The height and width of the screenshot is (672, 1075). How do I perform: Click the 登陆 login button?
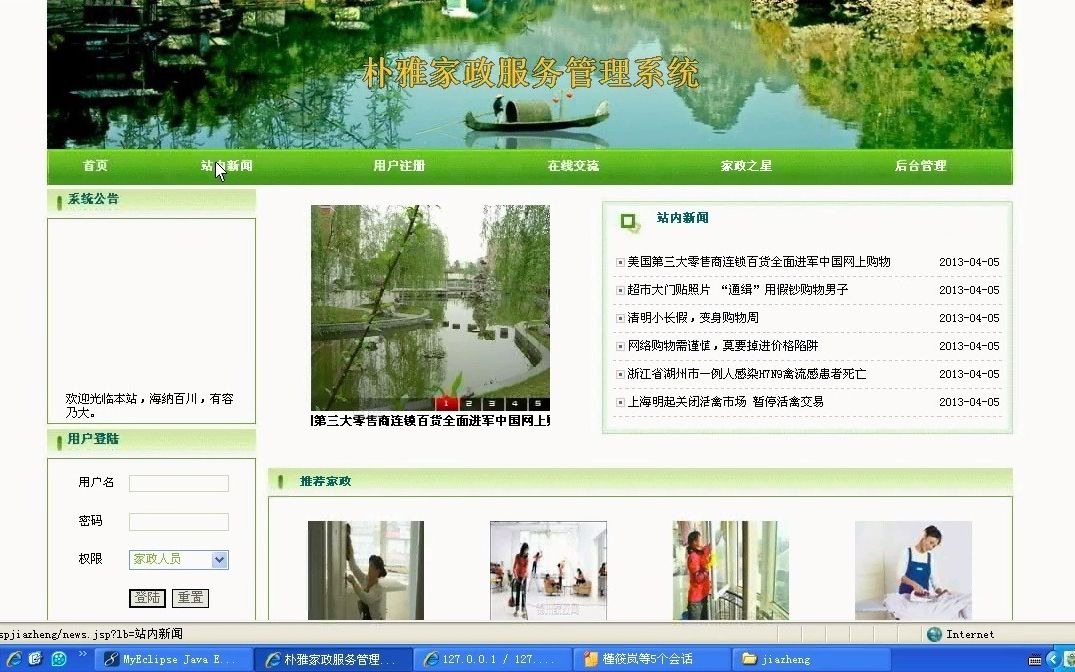[146, 597]
